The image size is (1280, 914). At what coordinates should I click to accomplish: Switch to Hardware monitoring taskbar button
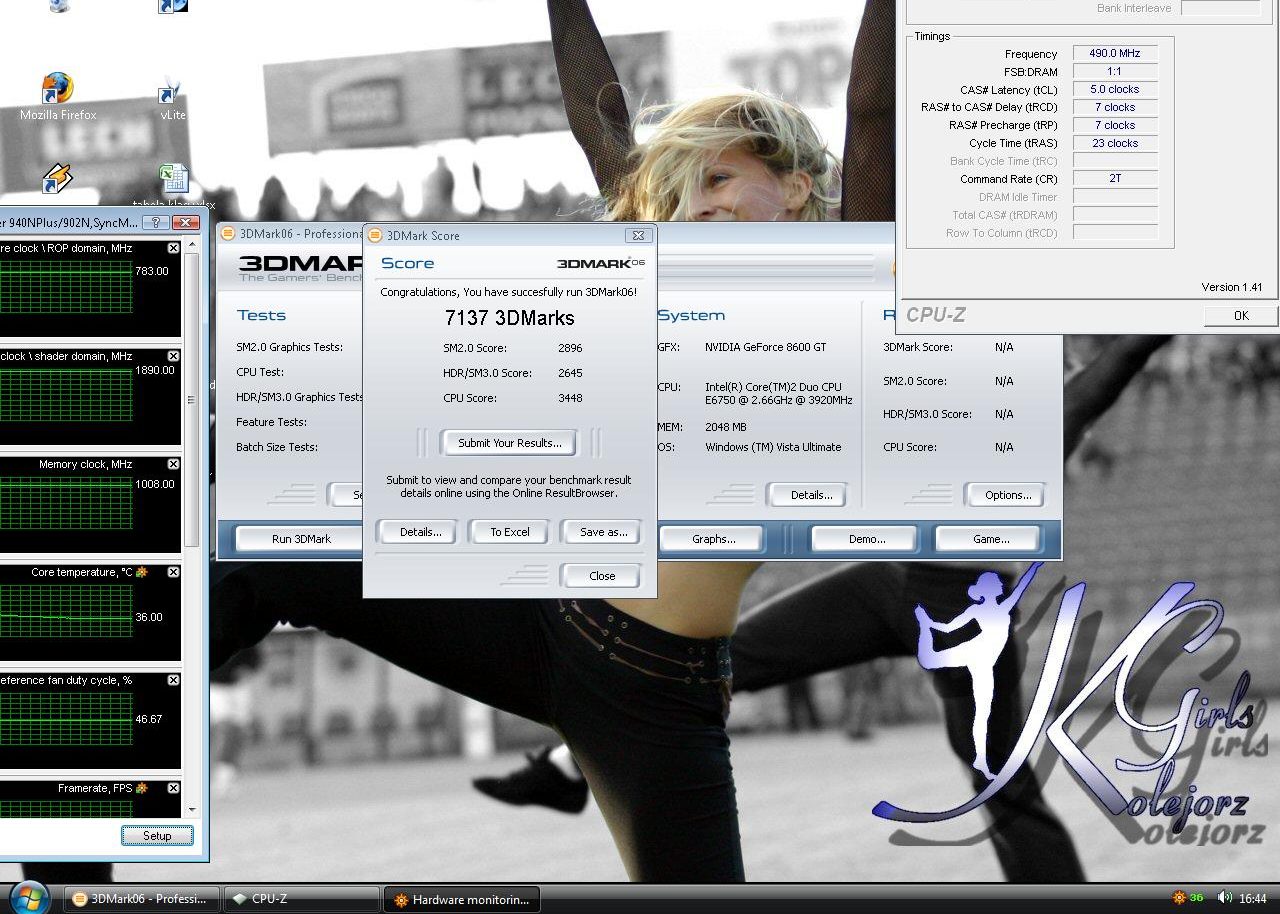(x=462, y=899)
